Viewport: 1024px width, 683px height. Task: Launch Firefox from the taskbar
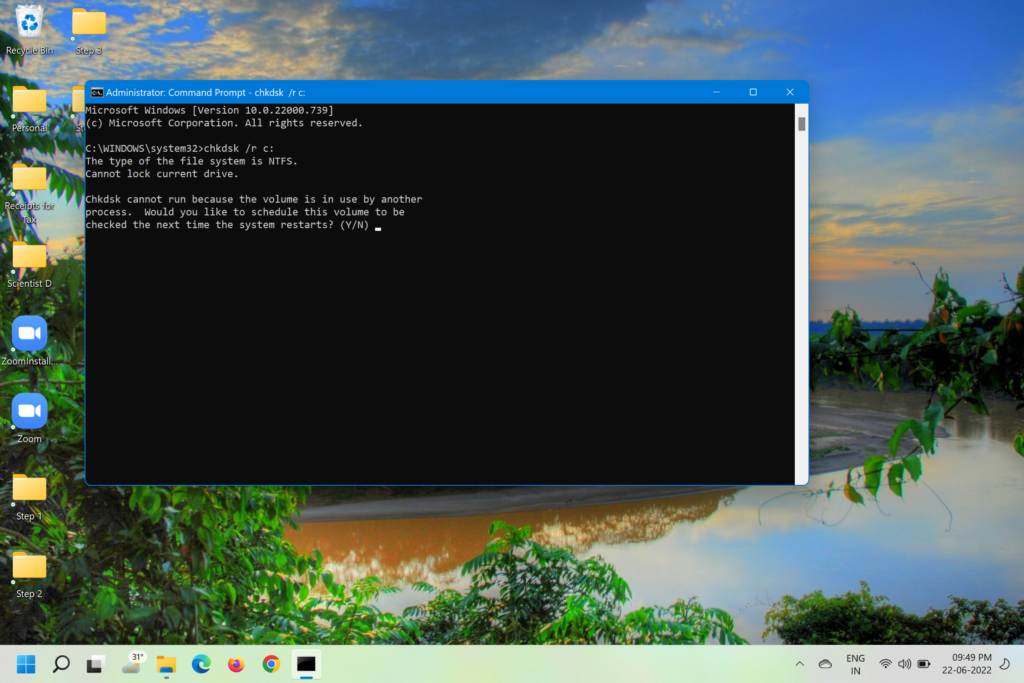(x=236, y=663)
